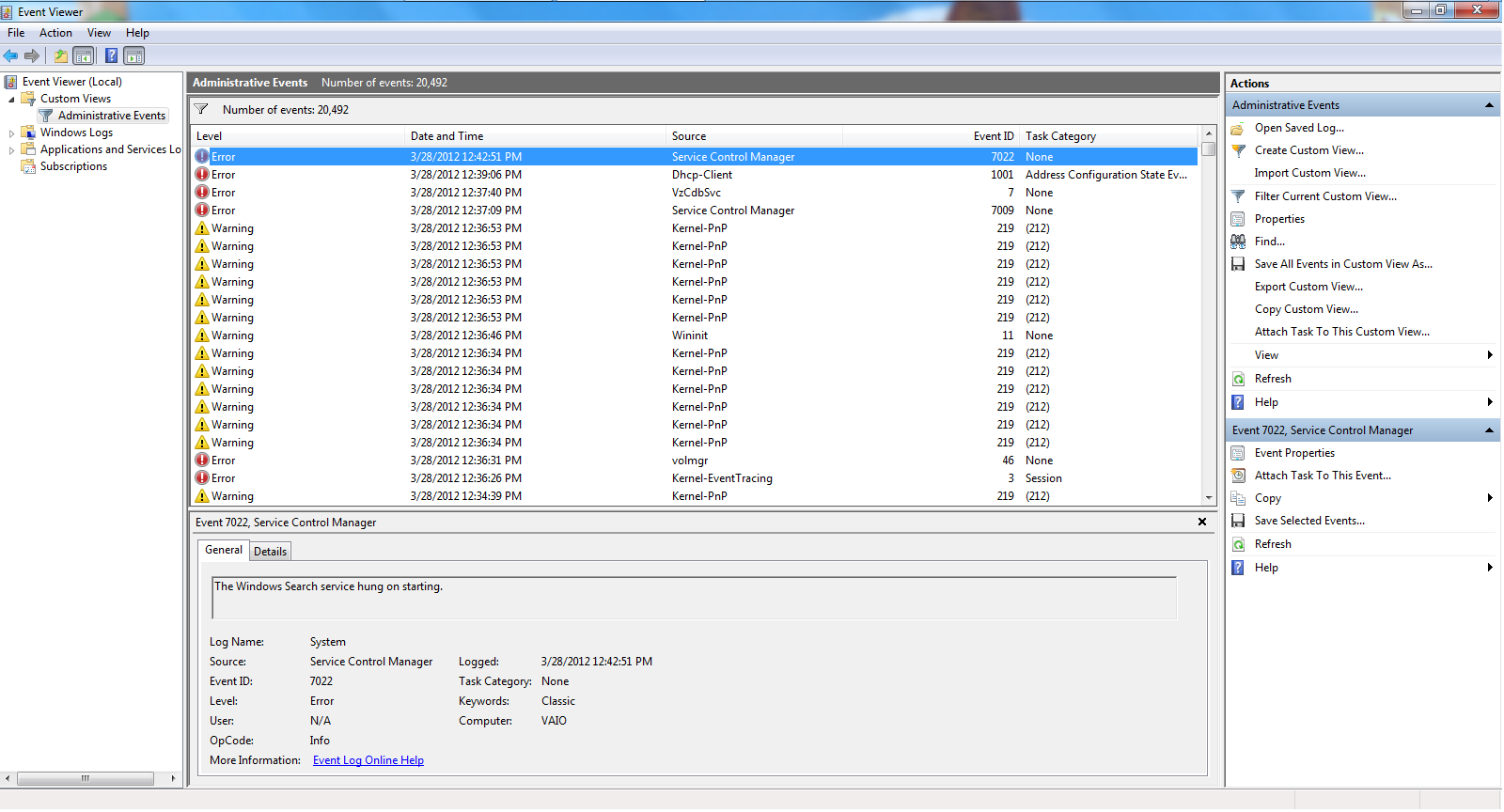
Task: Click the Filter Current Custom View funnel icon
Action: [1239, 196]
